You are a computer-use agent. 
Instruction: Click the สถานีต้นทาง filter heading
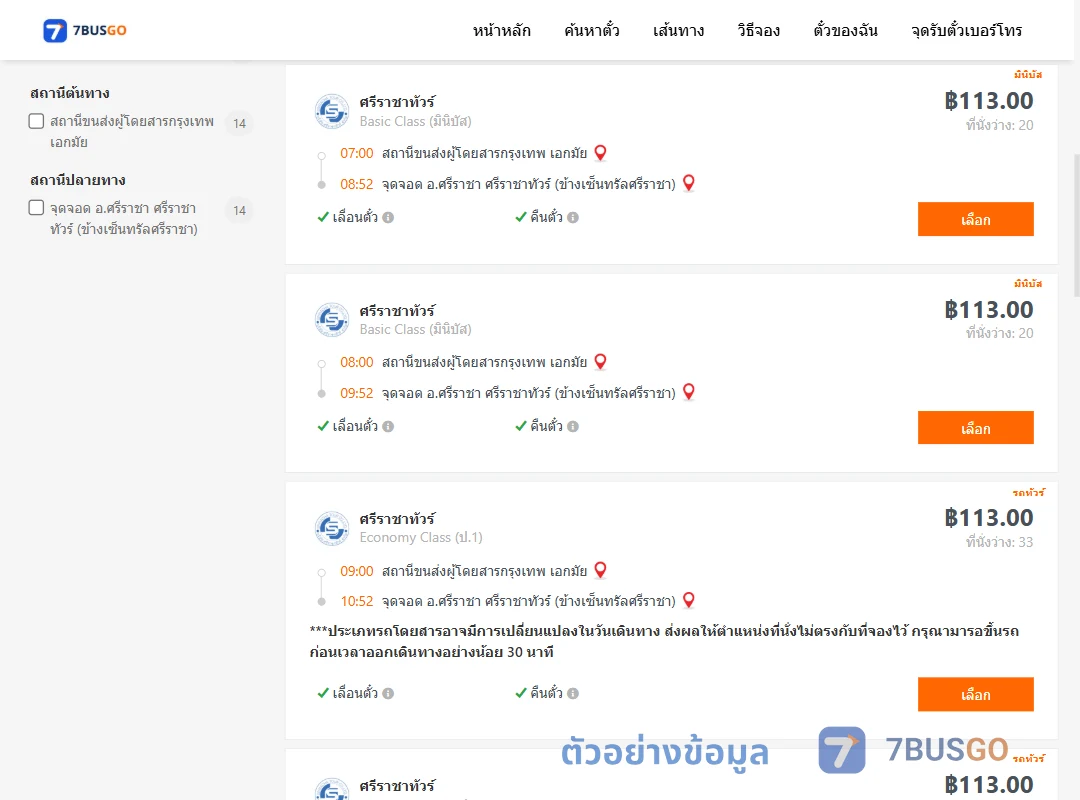(x=70, y=93)
